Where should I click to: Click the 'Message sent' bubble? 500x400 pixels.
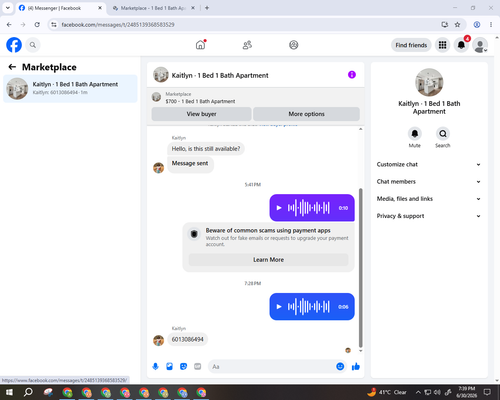coord(190,164)
